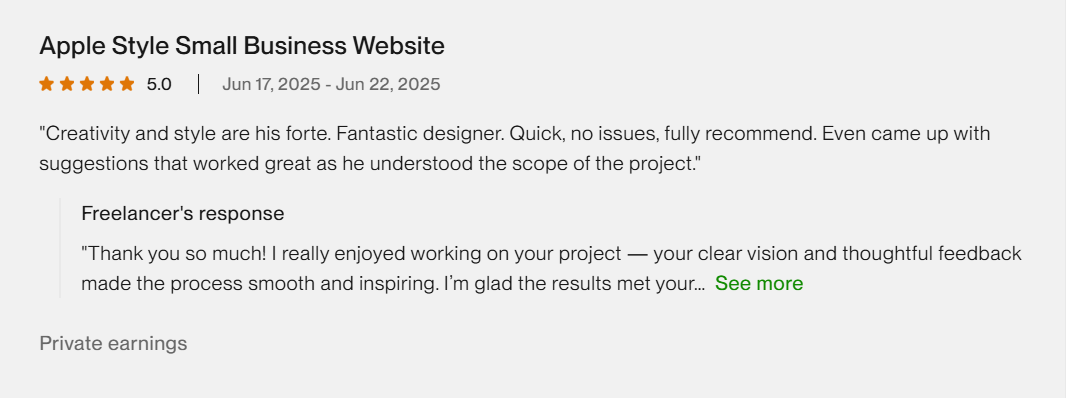Click the vertical divider beside the 5.0 rating
This screenshot has height=398, width=1066.
(199, 84)
